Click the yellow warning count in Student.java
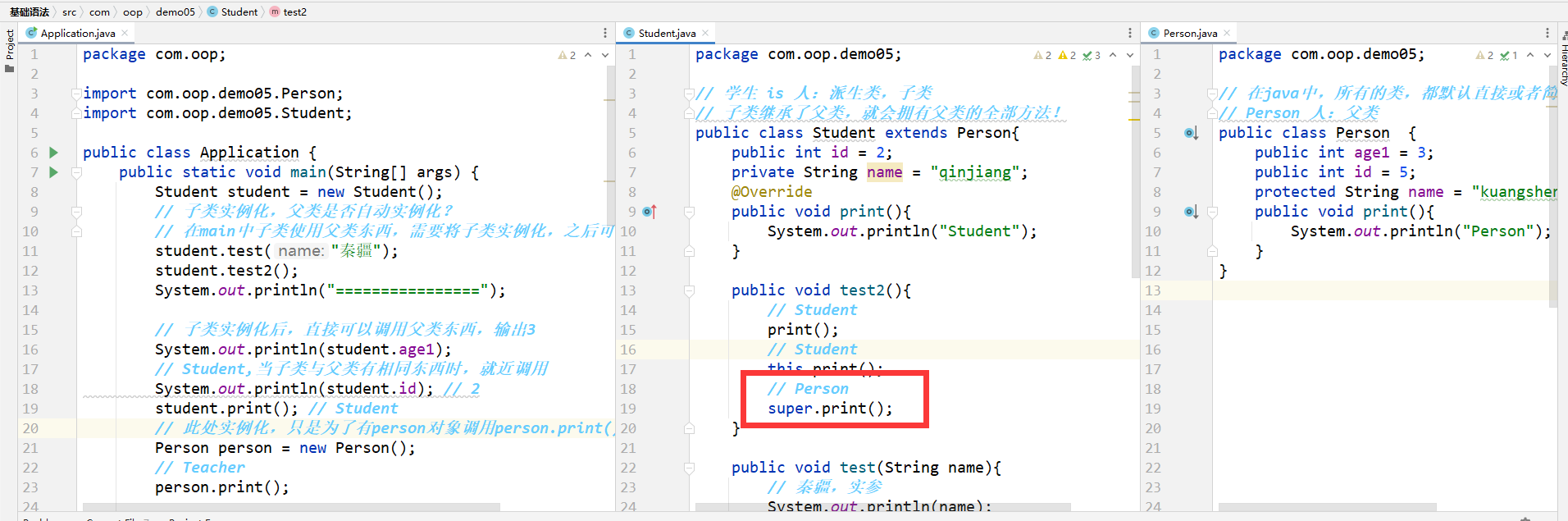Screen dimensions: 1568x521 [x=1067, y=55]
